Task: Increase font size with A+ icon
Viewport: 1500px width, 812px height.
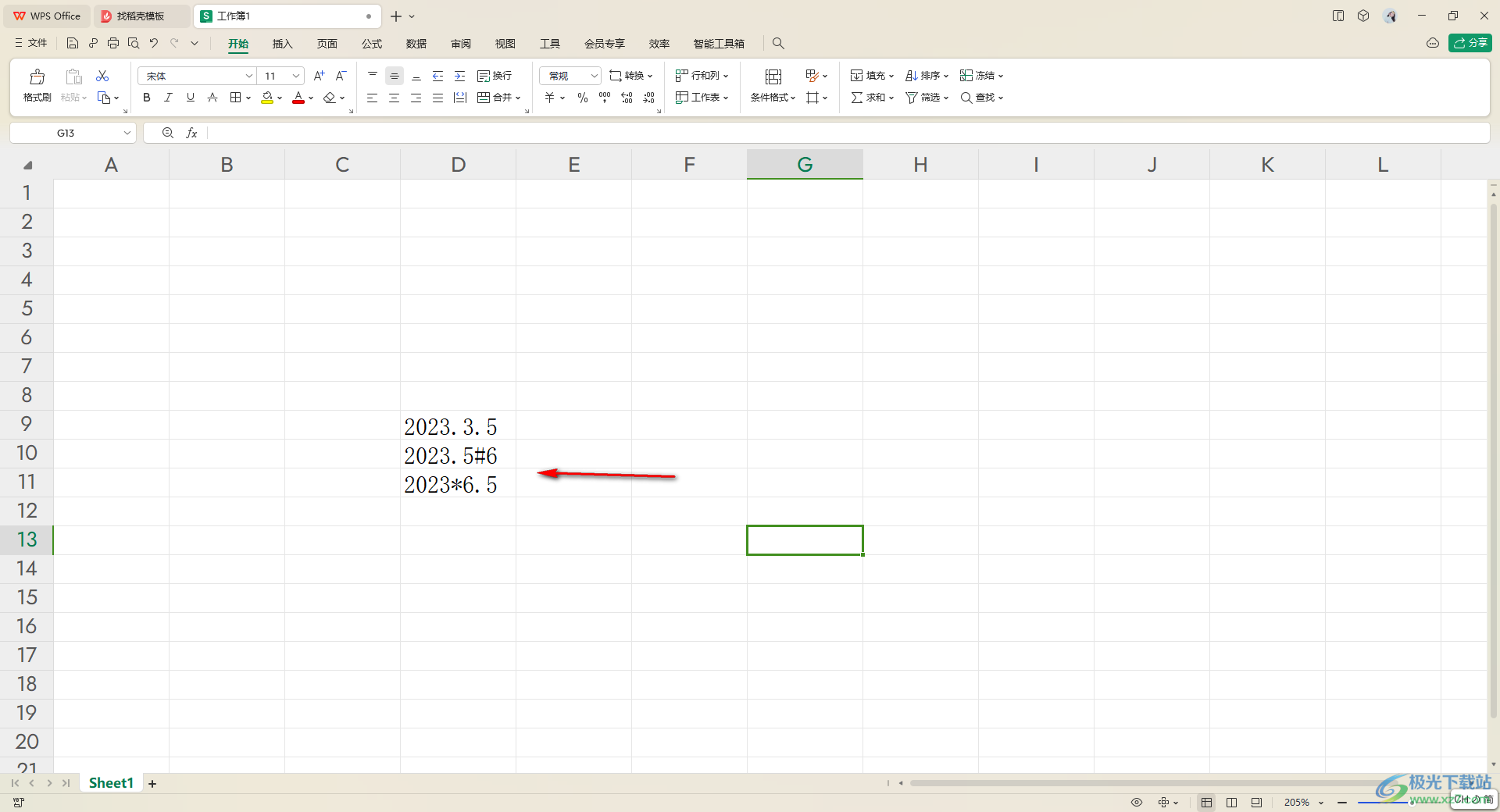Action: (x=319, y=76)
